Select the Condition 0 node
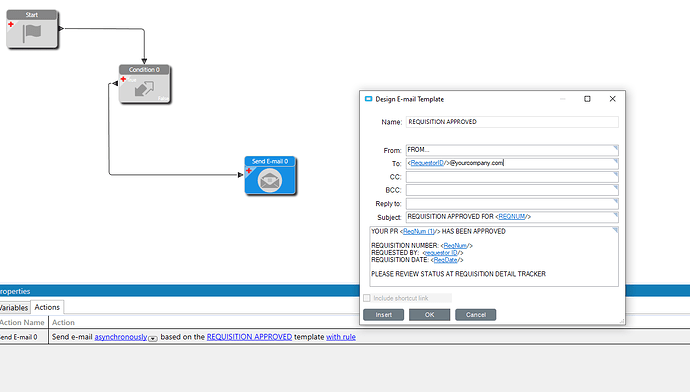The image size is (690, 392). point(145,84)
